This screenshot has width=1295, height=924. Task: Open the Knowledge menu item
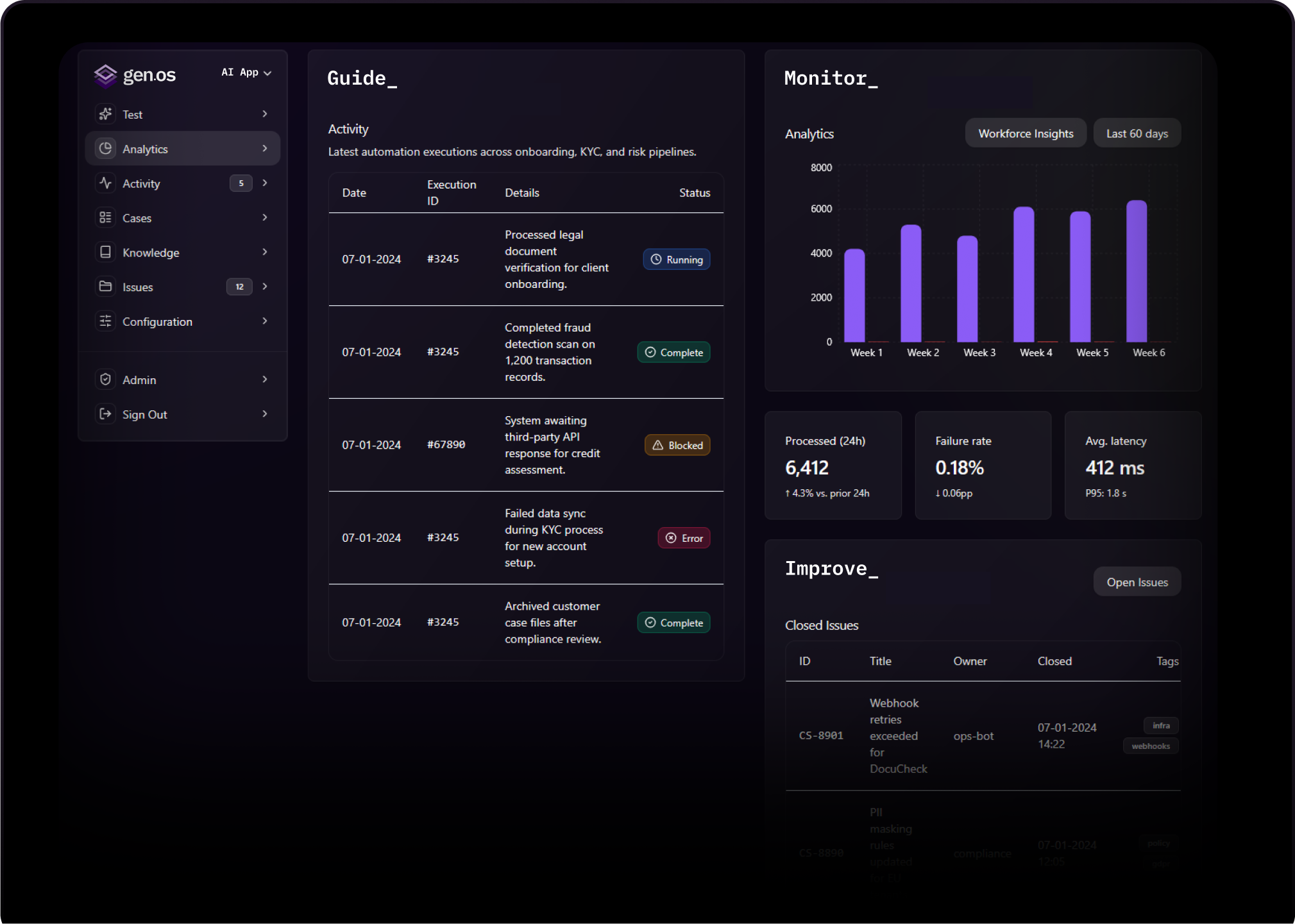(x=151, y=253)
